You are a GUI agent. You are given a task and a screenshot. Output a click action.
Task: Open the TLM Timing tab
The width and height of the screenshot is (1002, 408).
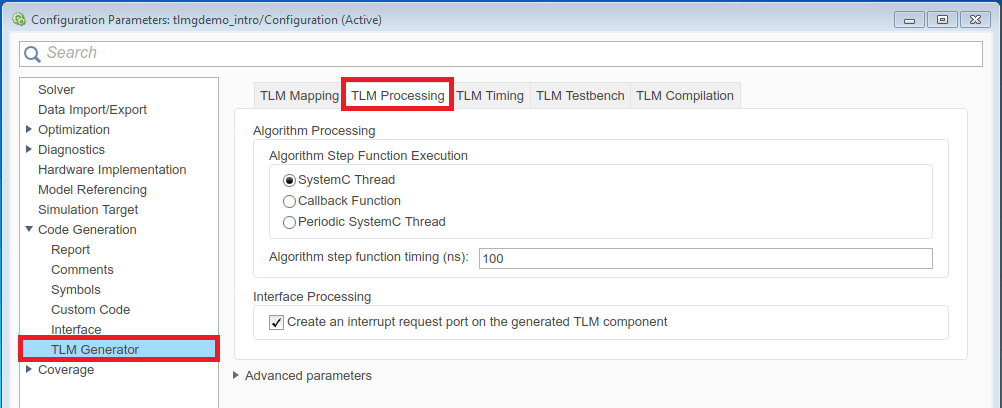(490, 96)
